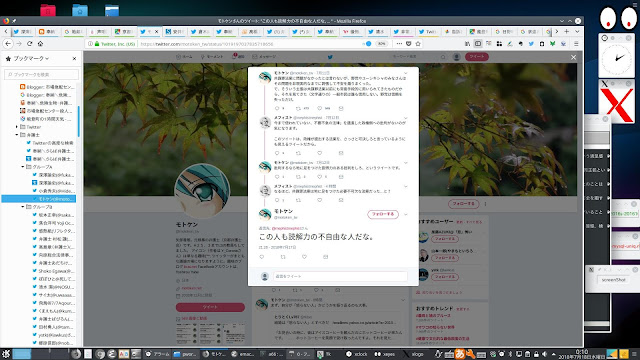The image size is (640, 360).
Task: Open the application launcher menu in taskbar
Action: pyautogui.click(x=6, y=354)
